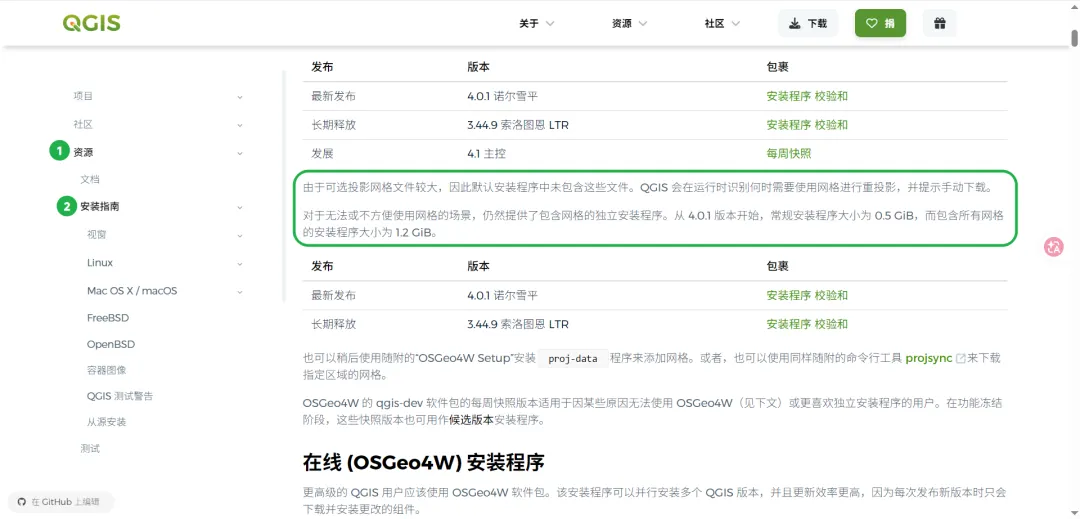Click the 发展 table cell
The image size is (1080, 519).
322,153
